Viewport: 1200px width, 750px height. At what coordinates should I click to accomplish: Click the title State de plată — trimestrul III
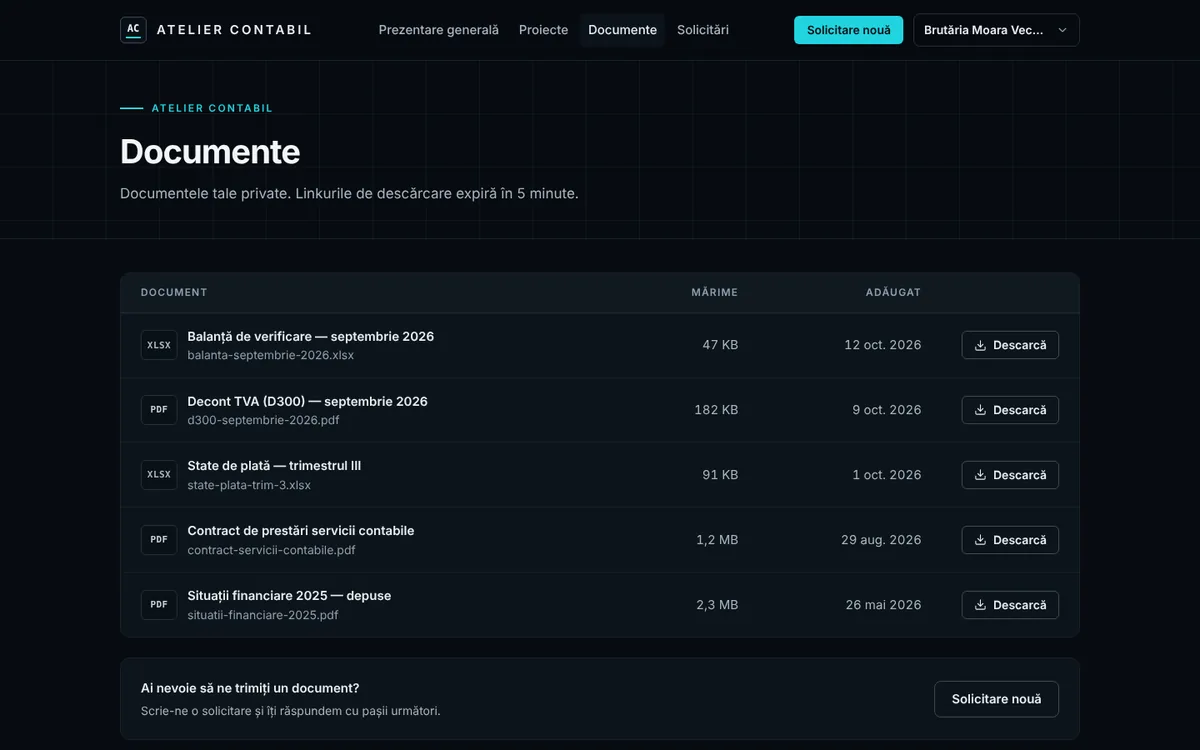274,466
